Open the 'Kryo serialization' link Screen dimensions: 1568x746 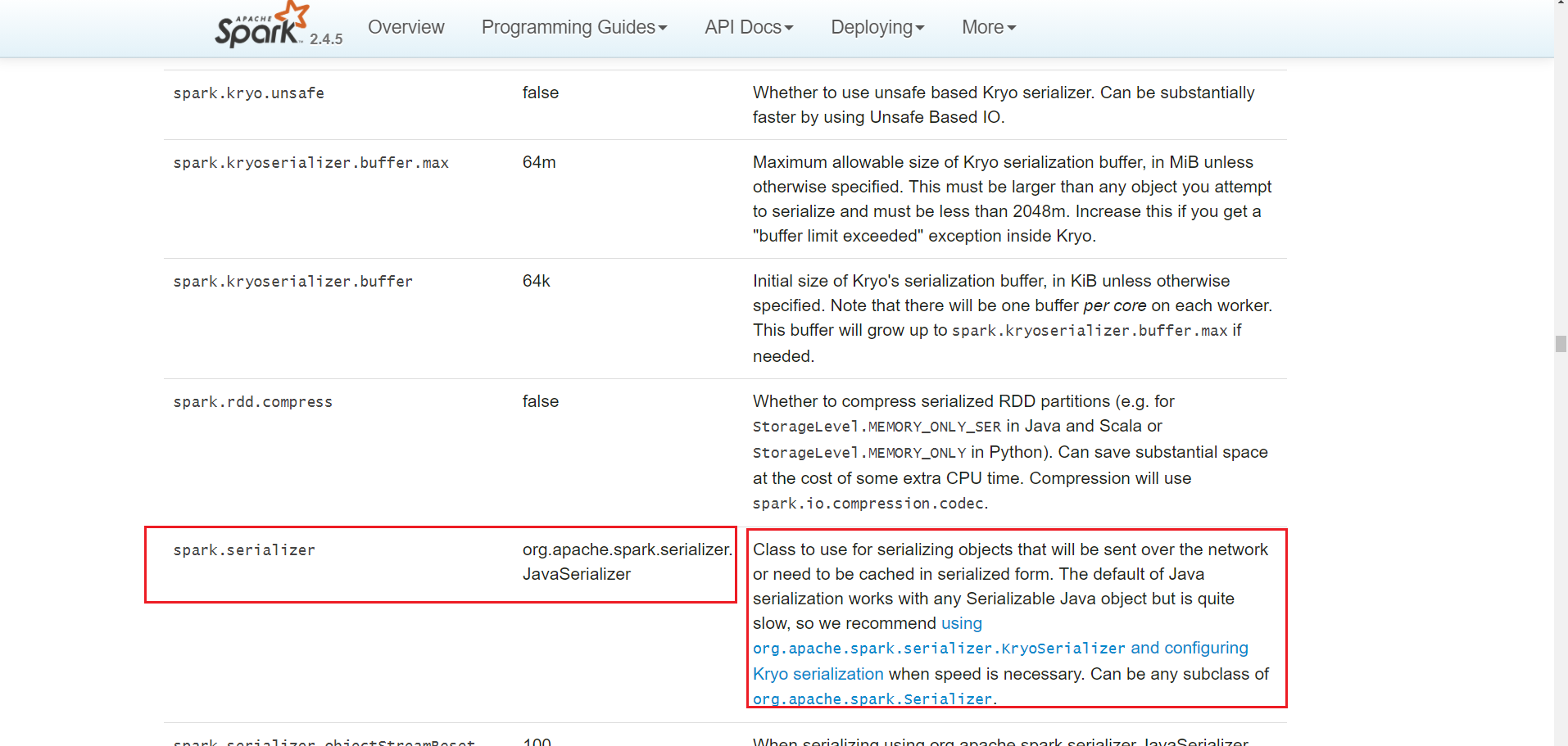pos(818,674)
